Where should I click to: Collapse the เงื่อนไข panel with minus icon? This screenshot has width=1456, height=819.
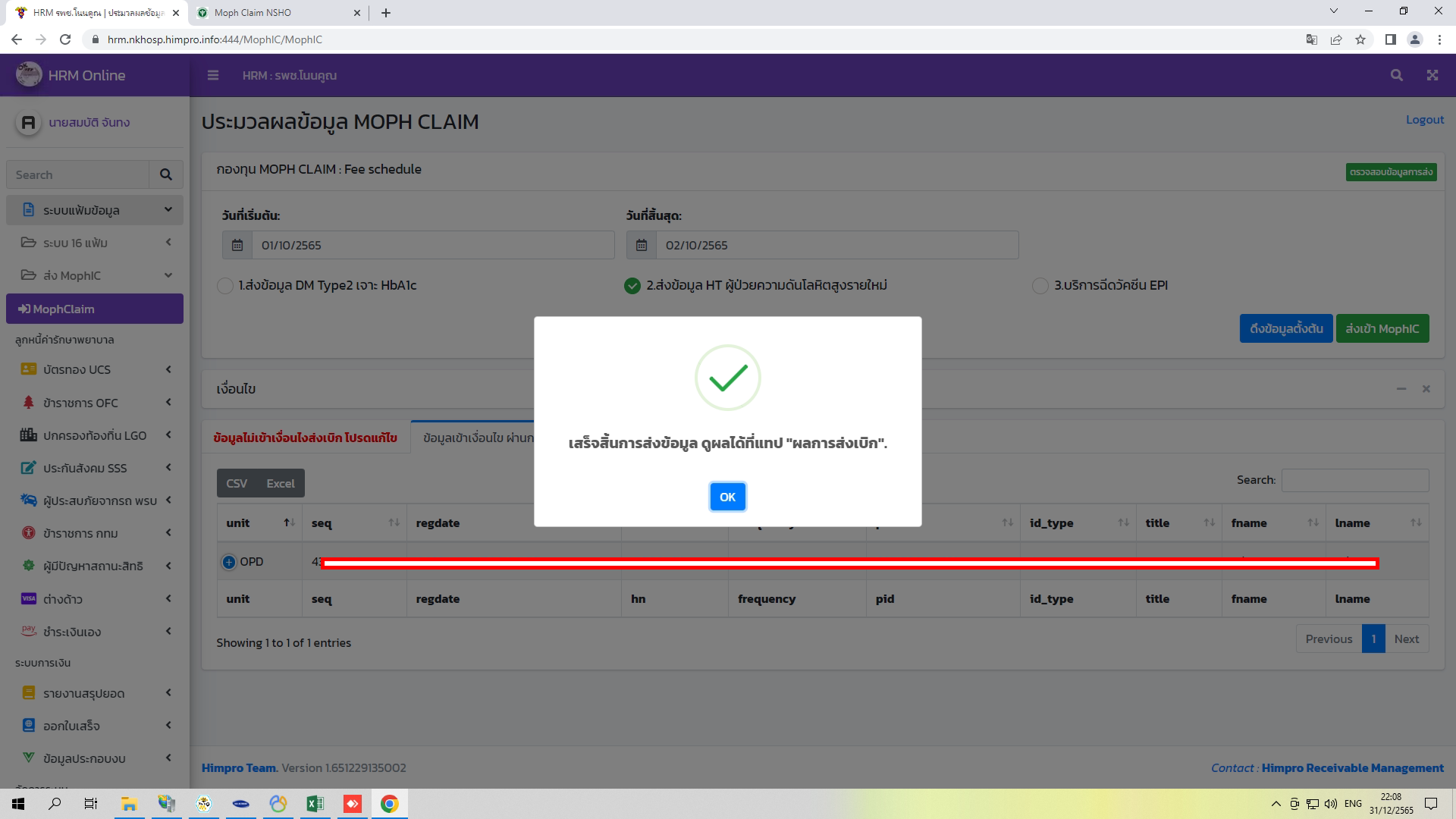pos(1401,388)
